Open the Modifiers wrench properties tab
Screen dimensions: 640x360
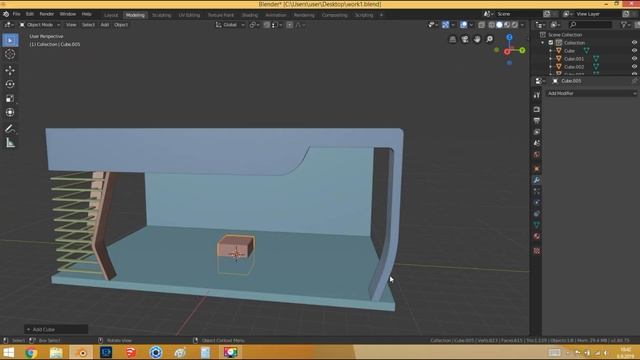pos(537,180)
